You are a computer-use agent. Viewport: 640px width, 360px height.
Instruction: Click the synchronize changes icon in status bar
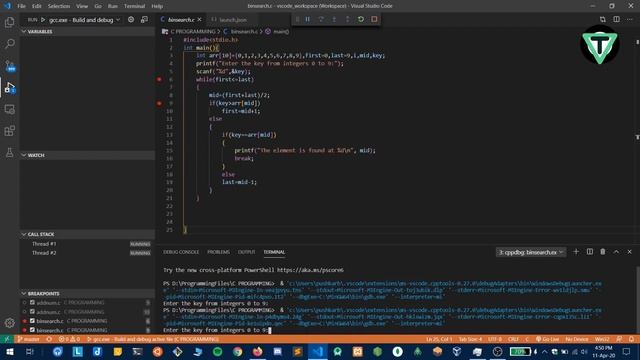(49, 339)
